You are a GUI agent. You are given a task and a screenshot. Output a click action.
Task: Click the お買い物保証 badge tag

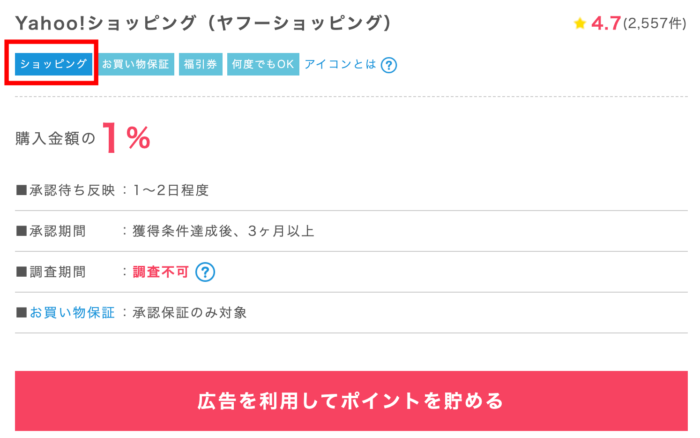tap(136, 65)
